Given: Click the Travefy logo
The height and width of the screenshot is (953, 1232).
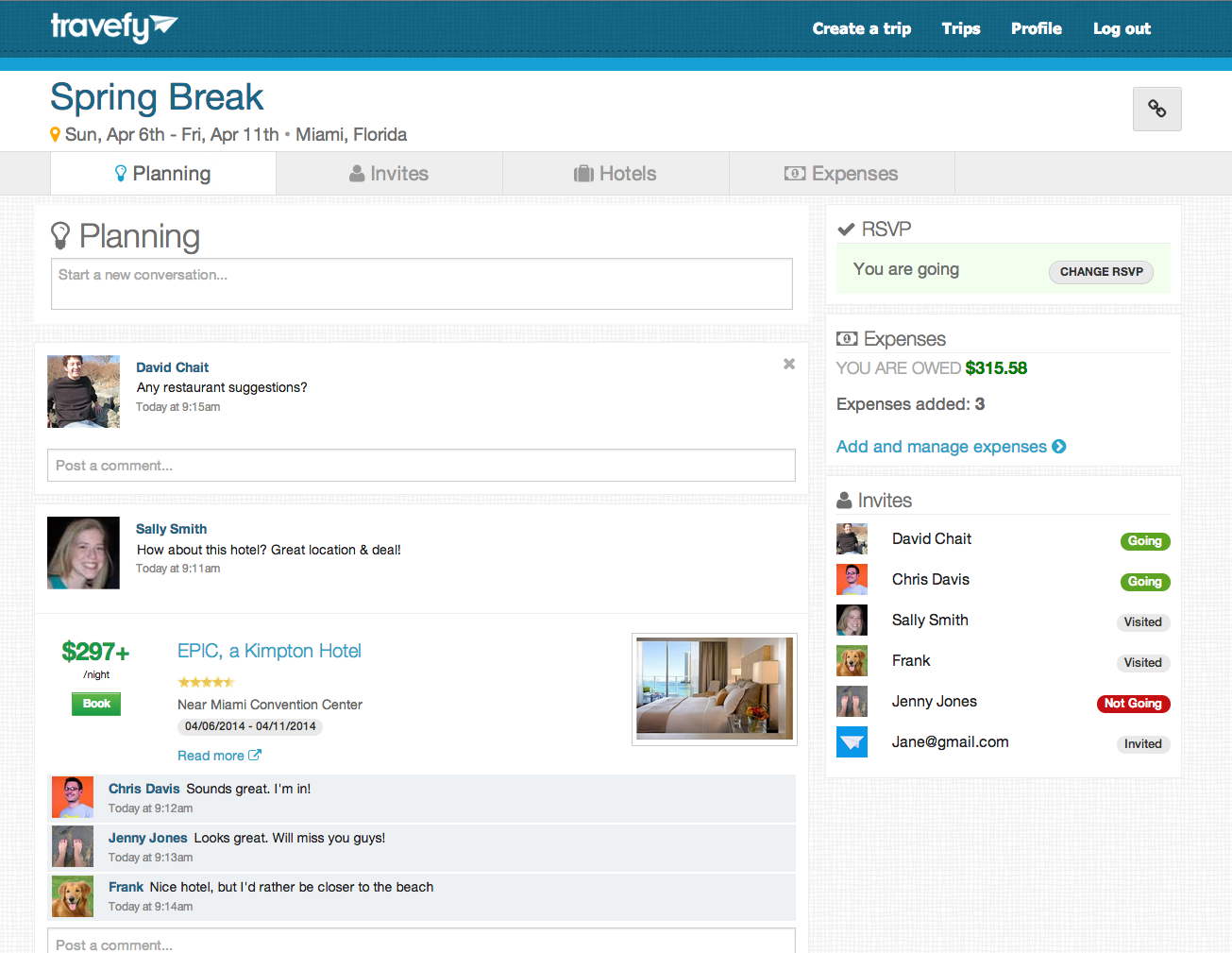Looking at the screenshot, I should pyautogui.click(x=113, y=27).
